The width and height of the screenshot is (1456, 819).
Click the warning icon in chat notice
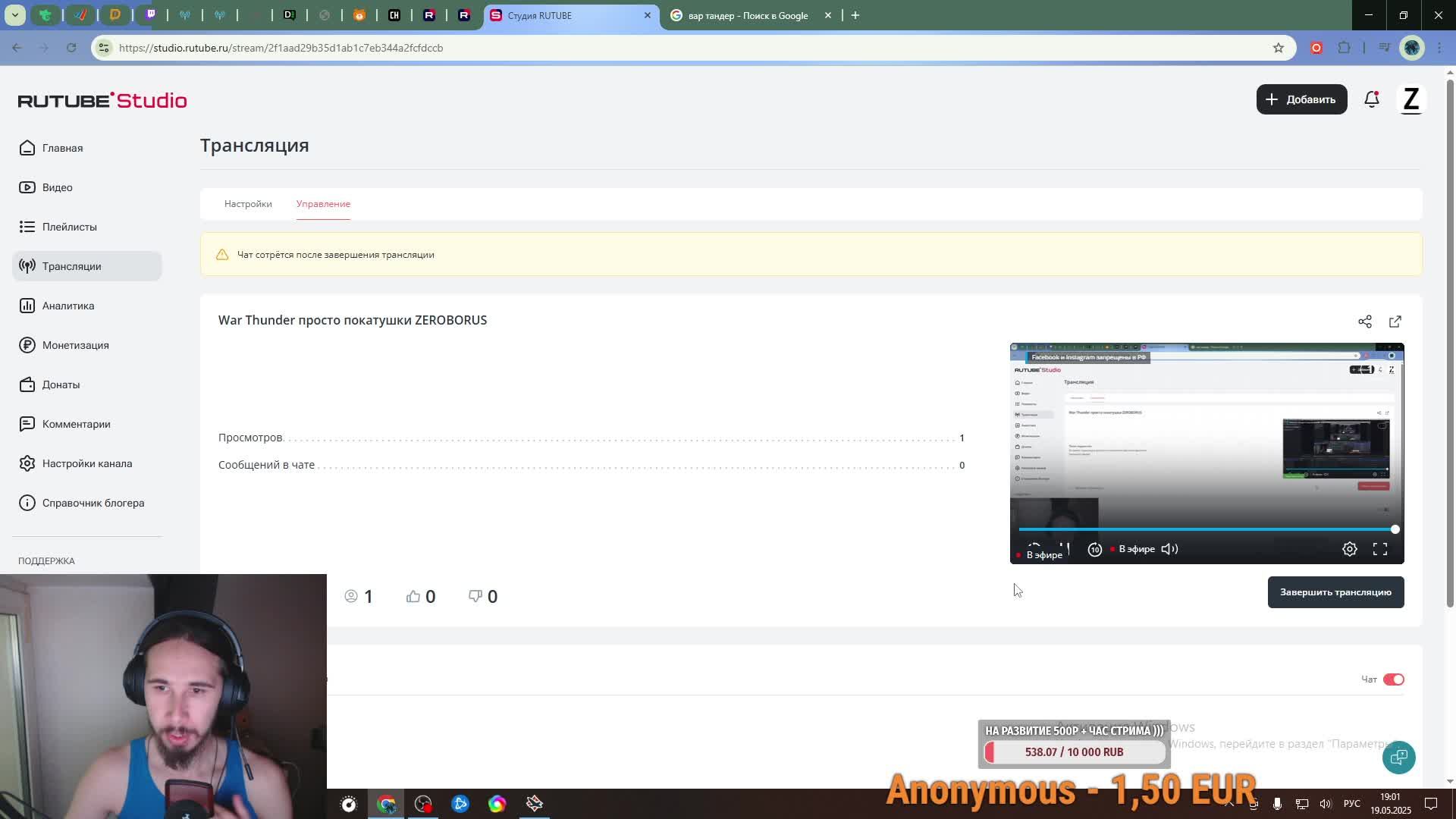pos(222,255)
